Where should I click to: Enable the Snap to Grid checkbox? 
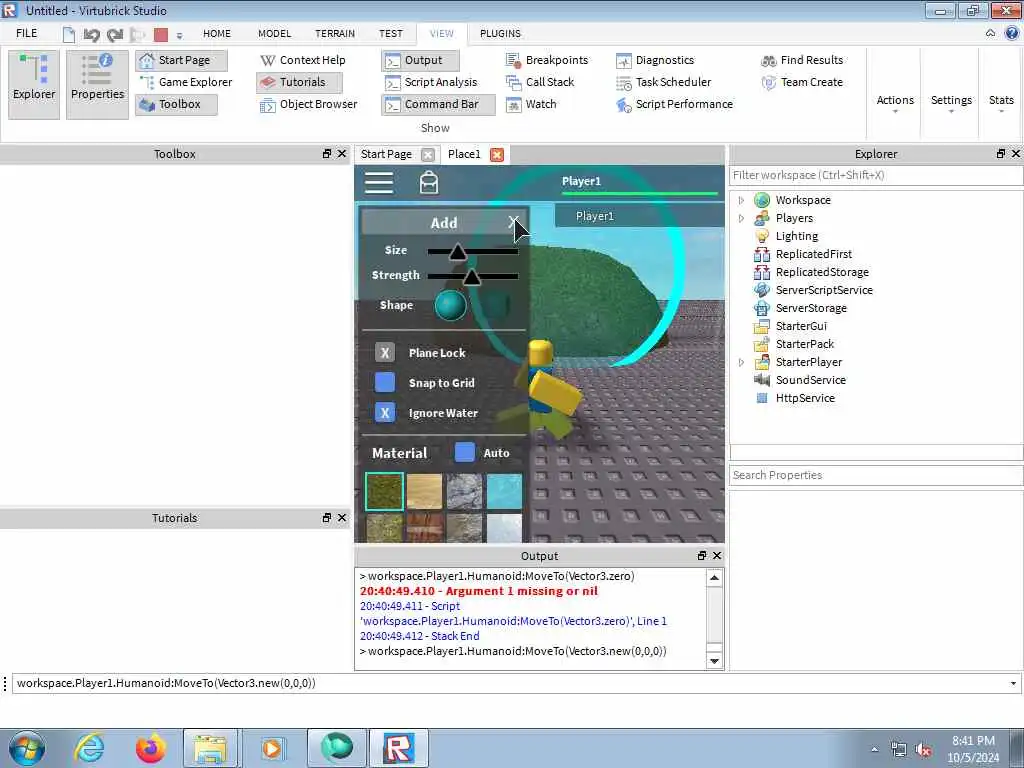click(x=385, y=383)
